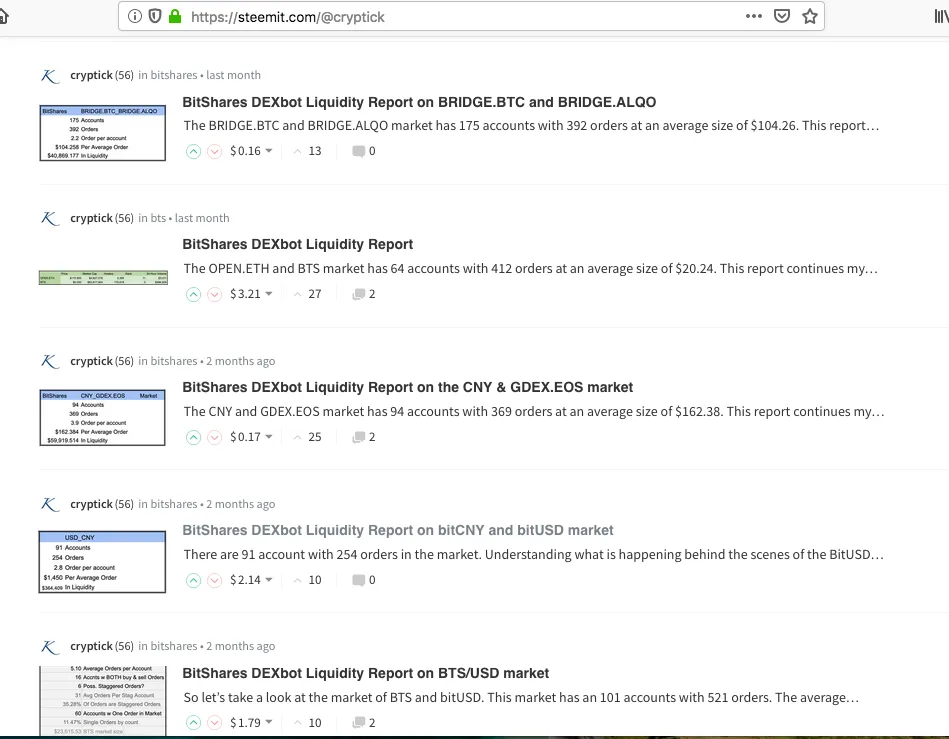Downvote the BRIDGE.BTC and BRIDGE.ALQO post

pyautogui.click(x=214, y=151)
